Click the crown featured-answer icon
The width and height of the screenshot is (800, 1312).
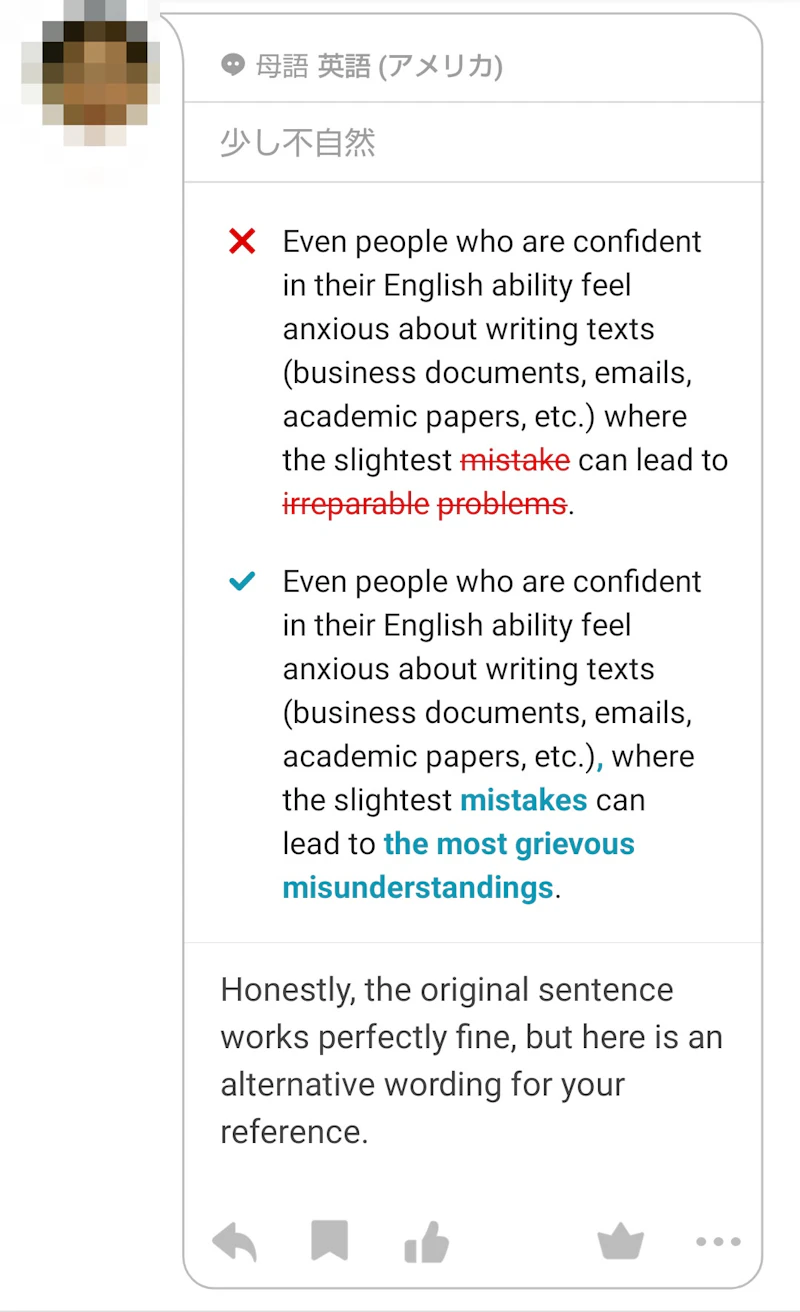pyautogui.click(x=620, y=1242)
